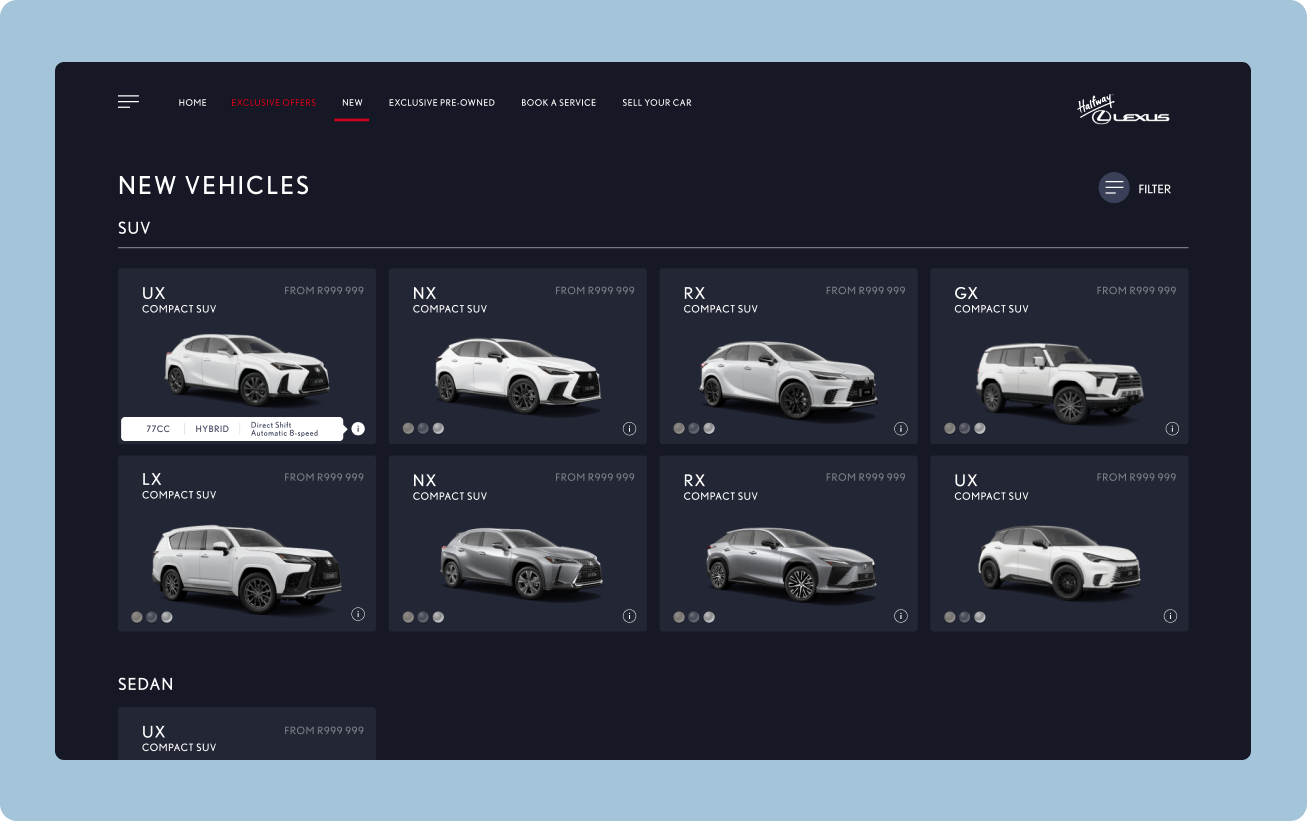This screenshot has width=1307, height=821.
Task: Click COMPACT SUV label on the LX card
Action: click(179, 495)
